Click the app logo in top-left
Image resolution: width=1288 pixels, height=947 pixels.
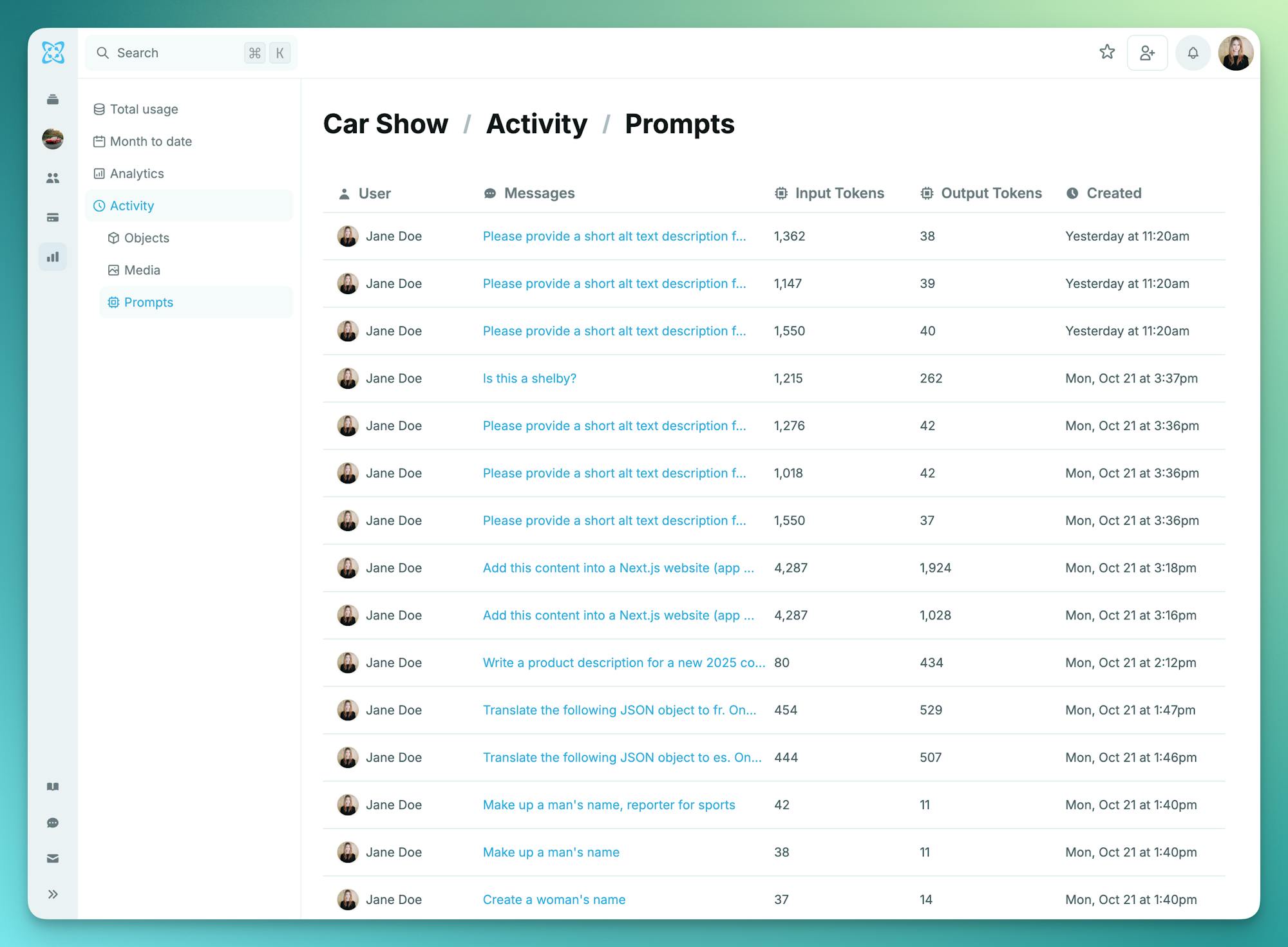click(53, 53)
